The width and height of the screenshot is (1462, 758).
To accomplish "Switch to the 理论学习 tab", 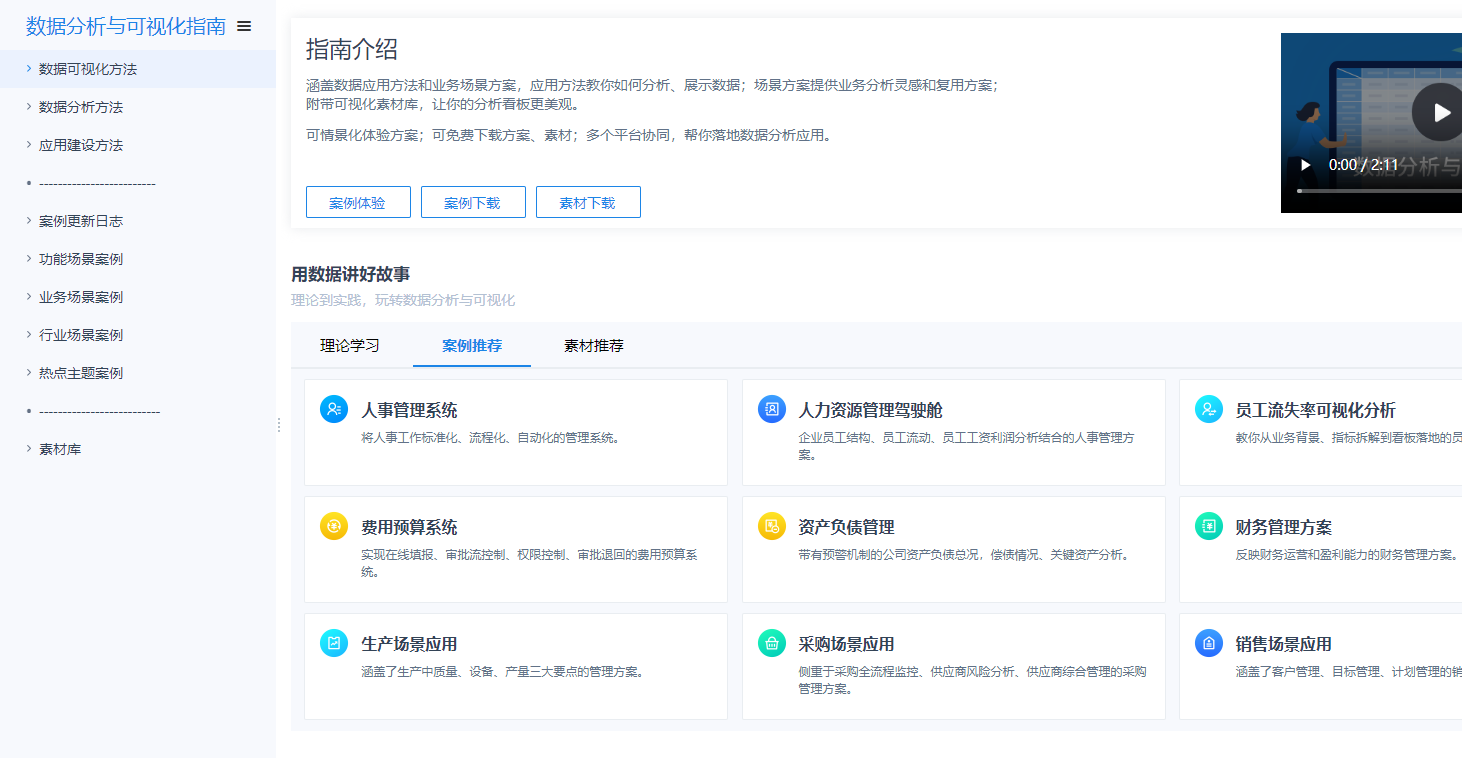I will point(350,346).
